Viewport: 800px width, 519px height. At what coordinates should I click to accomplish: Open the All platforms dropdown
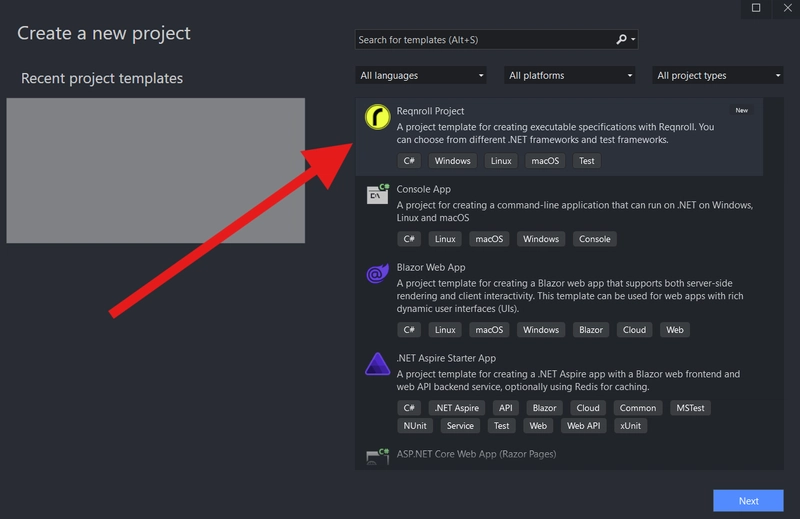[x=570, y=75]
